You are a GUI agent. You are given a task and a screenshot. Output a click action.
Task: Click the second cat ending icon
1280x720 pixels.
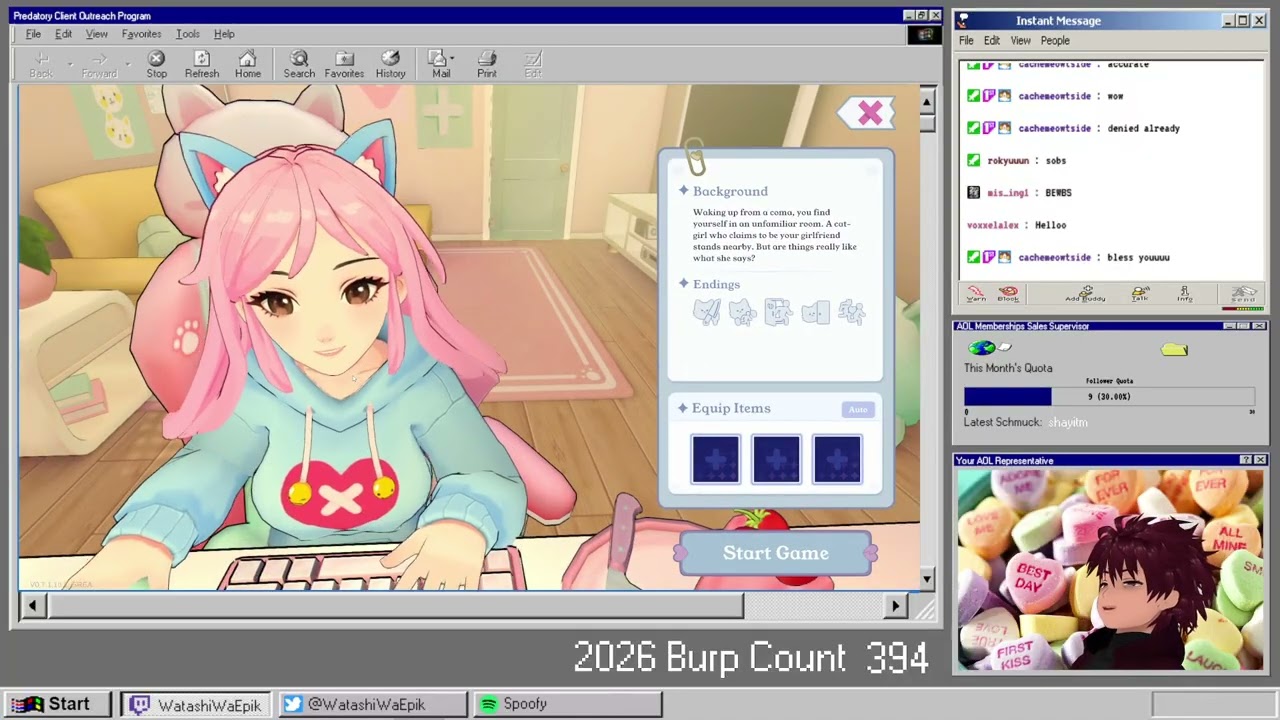coord(743,312)
